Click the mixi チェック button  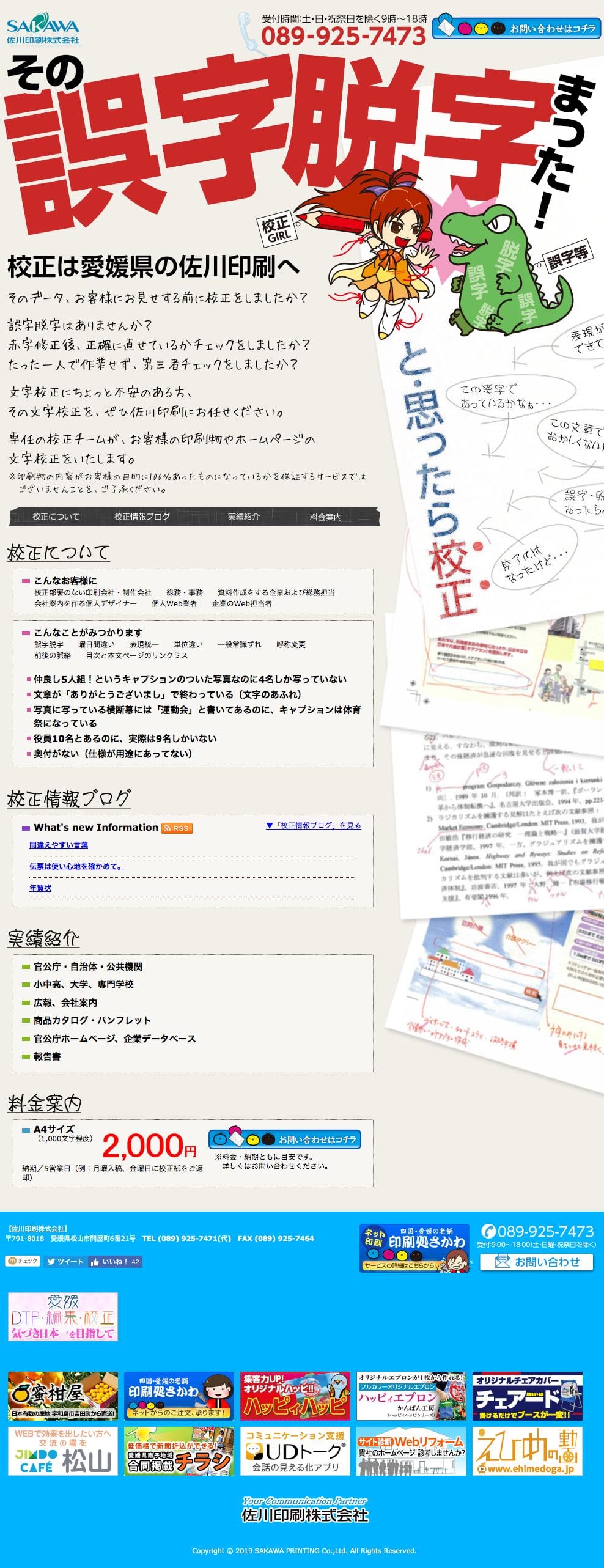click(x=23, y=1261)
